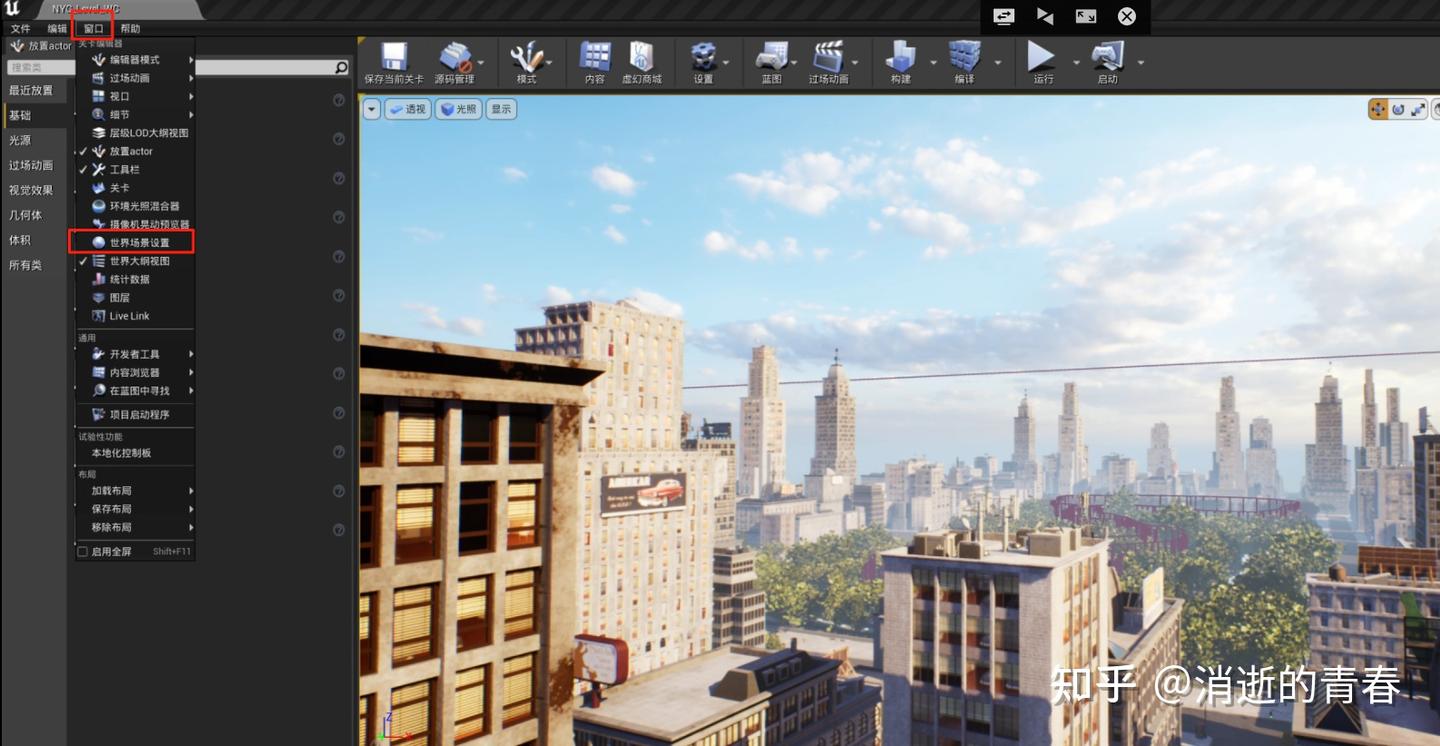1440x746 pixels.
Task: Click the Save Current Level toolbar icon
Action: [393, 62]
